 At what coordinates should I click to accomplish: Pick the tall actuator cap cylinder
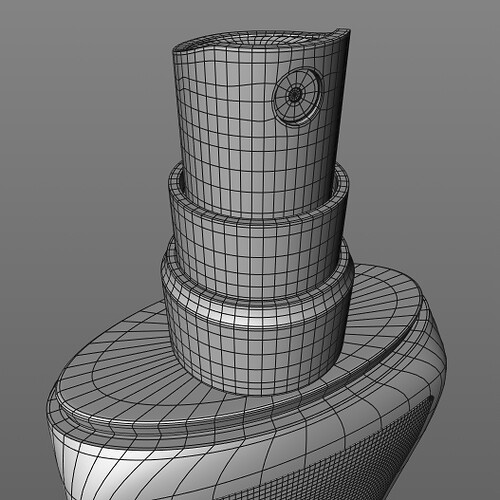pos(261,123)
